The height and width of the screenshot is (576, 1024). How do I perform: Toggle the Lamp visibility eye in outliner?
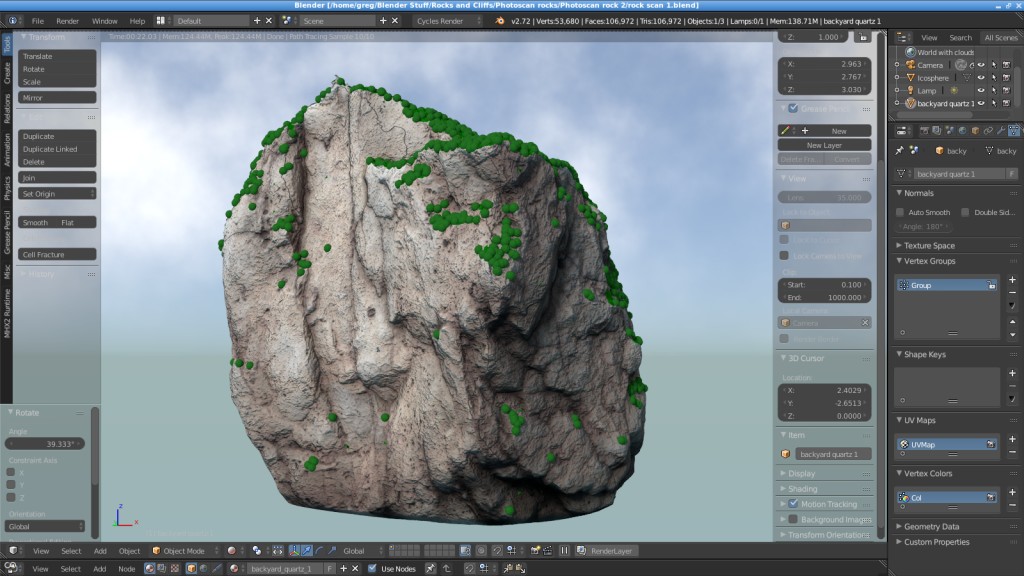[x=981, y=90]
